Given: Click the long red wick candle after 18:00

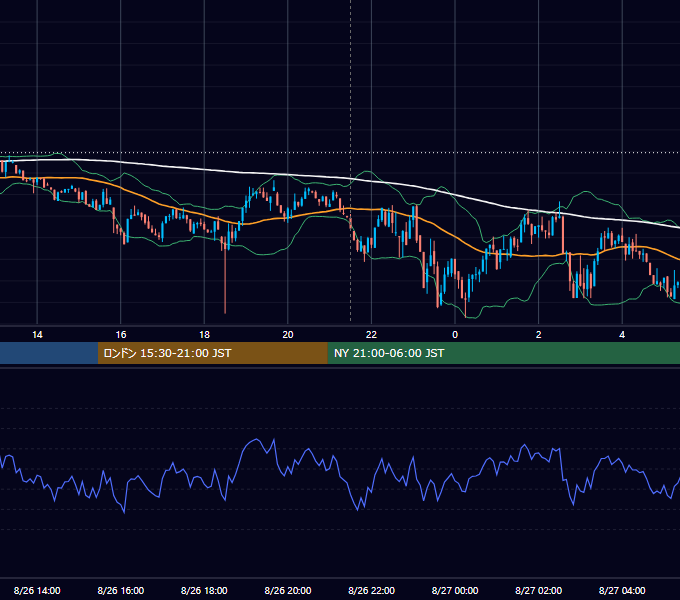Looking at the screenshot, I should click(x=225, y=275).
